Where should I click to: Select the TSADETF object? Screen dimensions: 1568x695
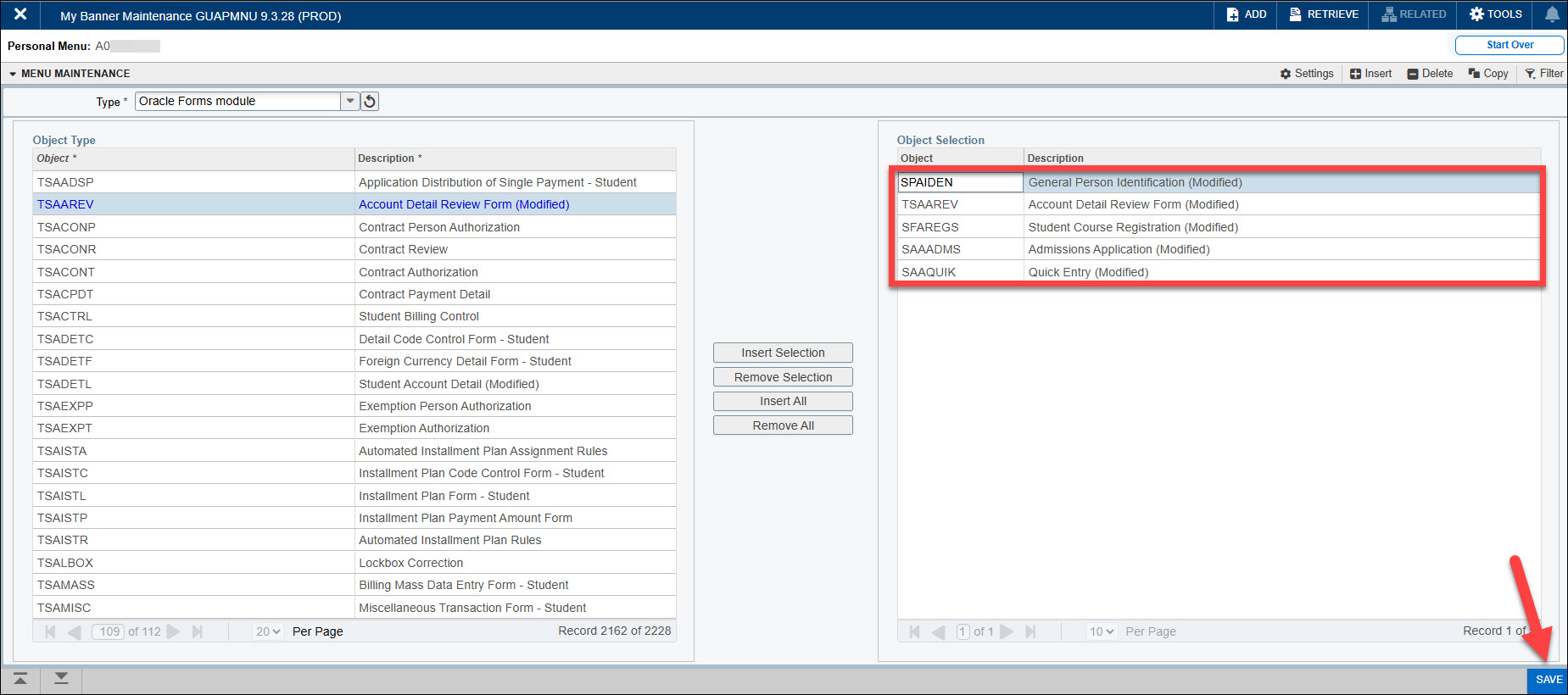[x=64, y=361]
